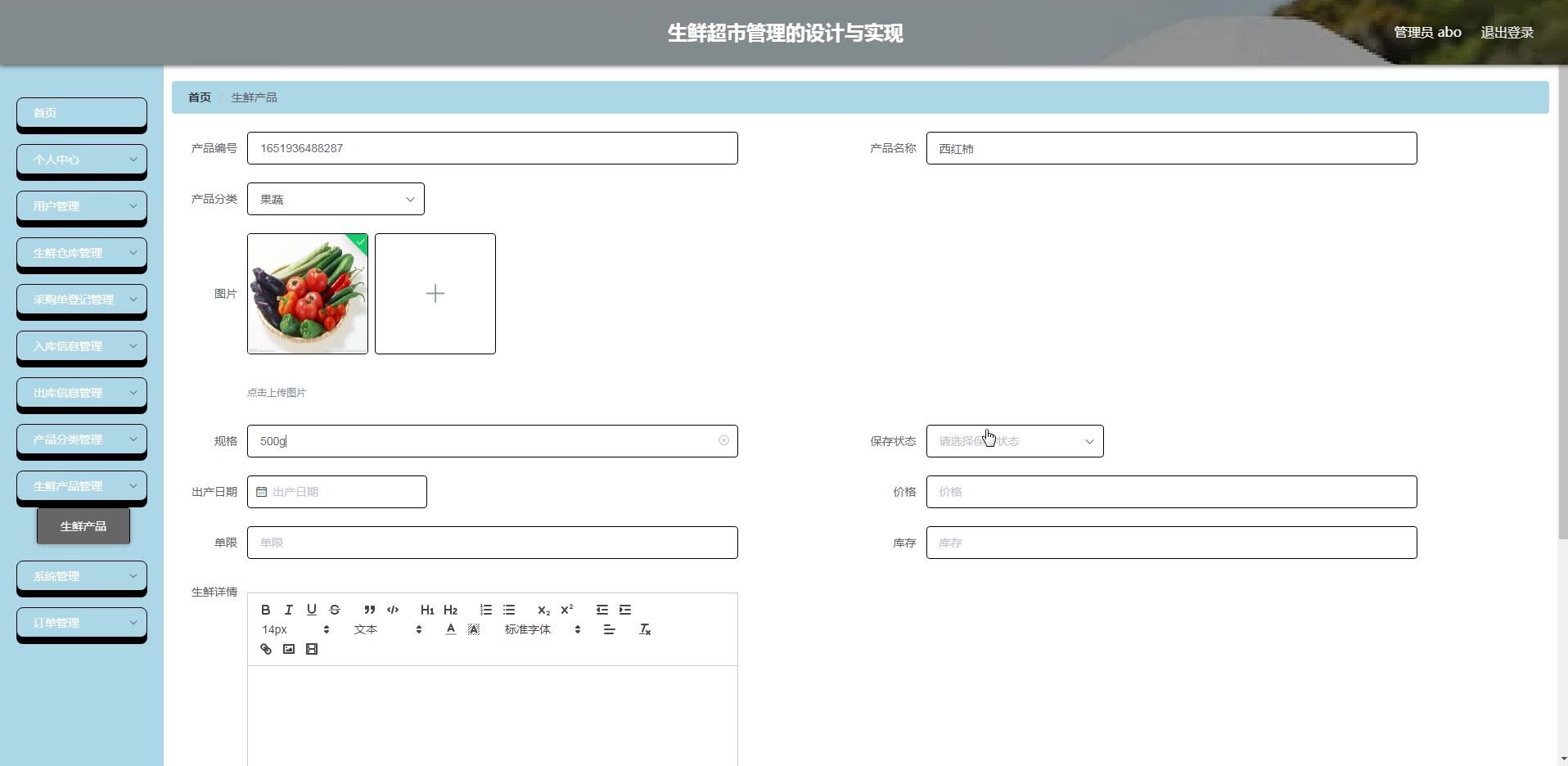Image resolution: width=1568 pixels, height=766 pixels.
Task: Click 生鲜产品 breadcrumb text
Action: click(x=255, y=97)
